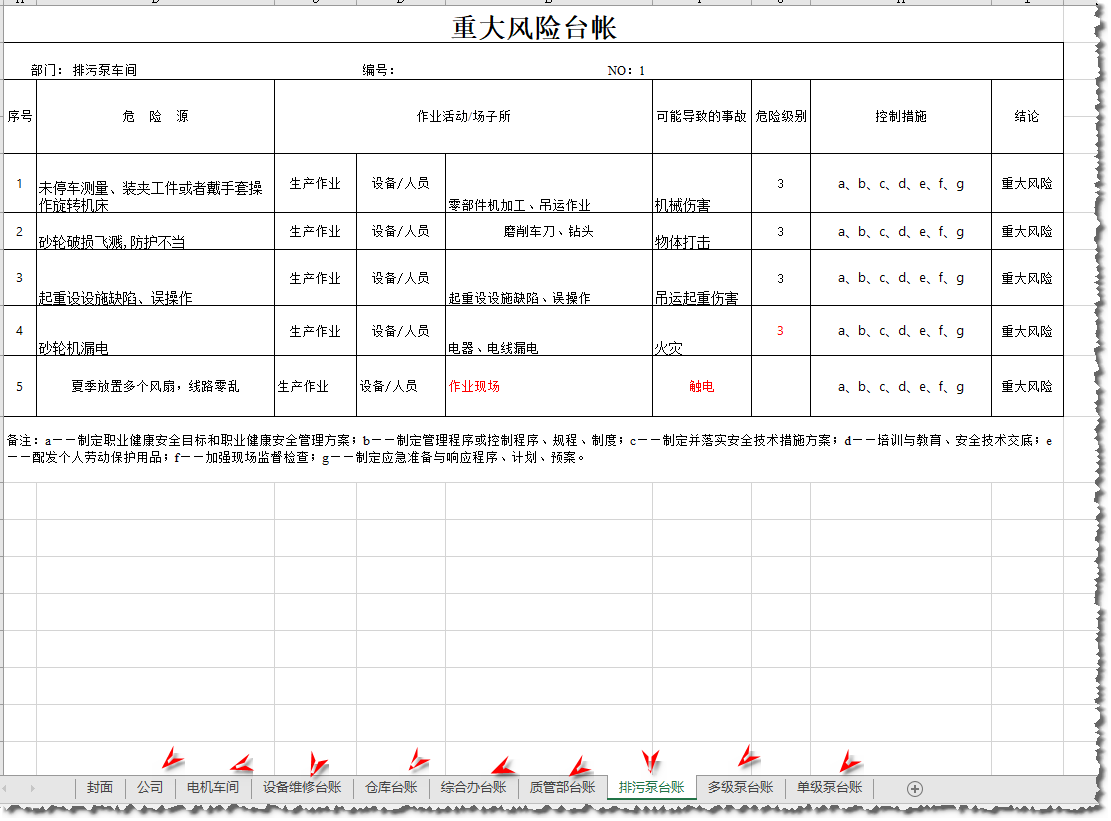This screenshot has width=1111, height=821.
Task: Click the cell 零部件机加工、吊运作业
Action: (549, 183)
